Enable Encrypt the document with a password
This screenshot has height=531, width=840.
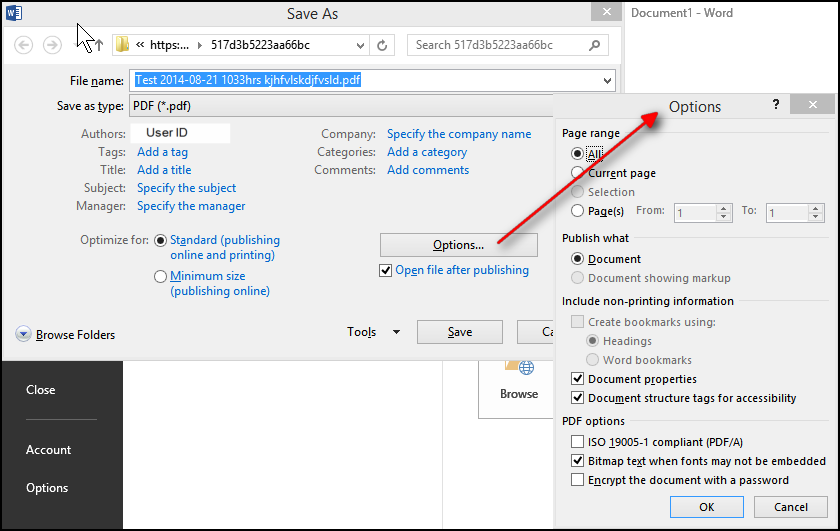577,480
